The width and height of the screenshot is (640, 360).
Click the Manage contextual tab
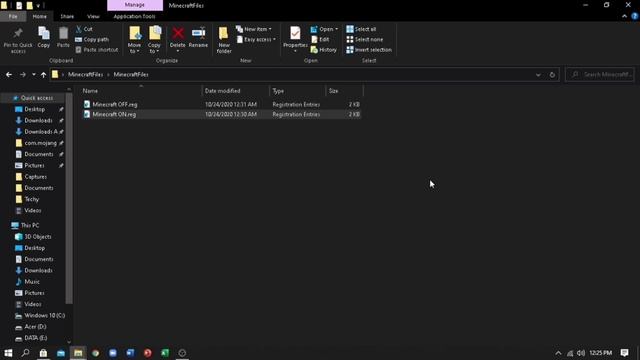[x=135, y=5]
